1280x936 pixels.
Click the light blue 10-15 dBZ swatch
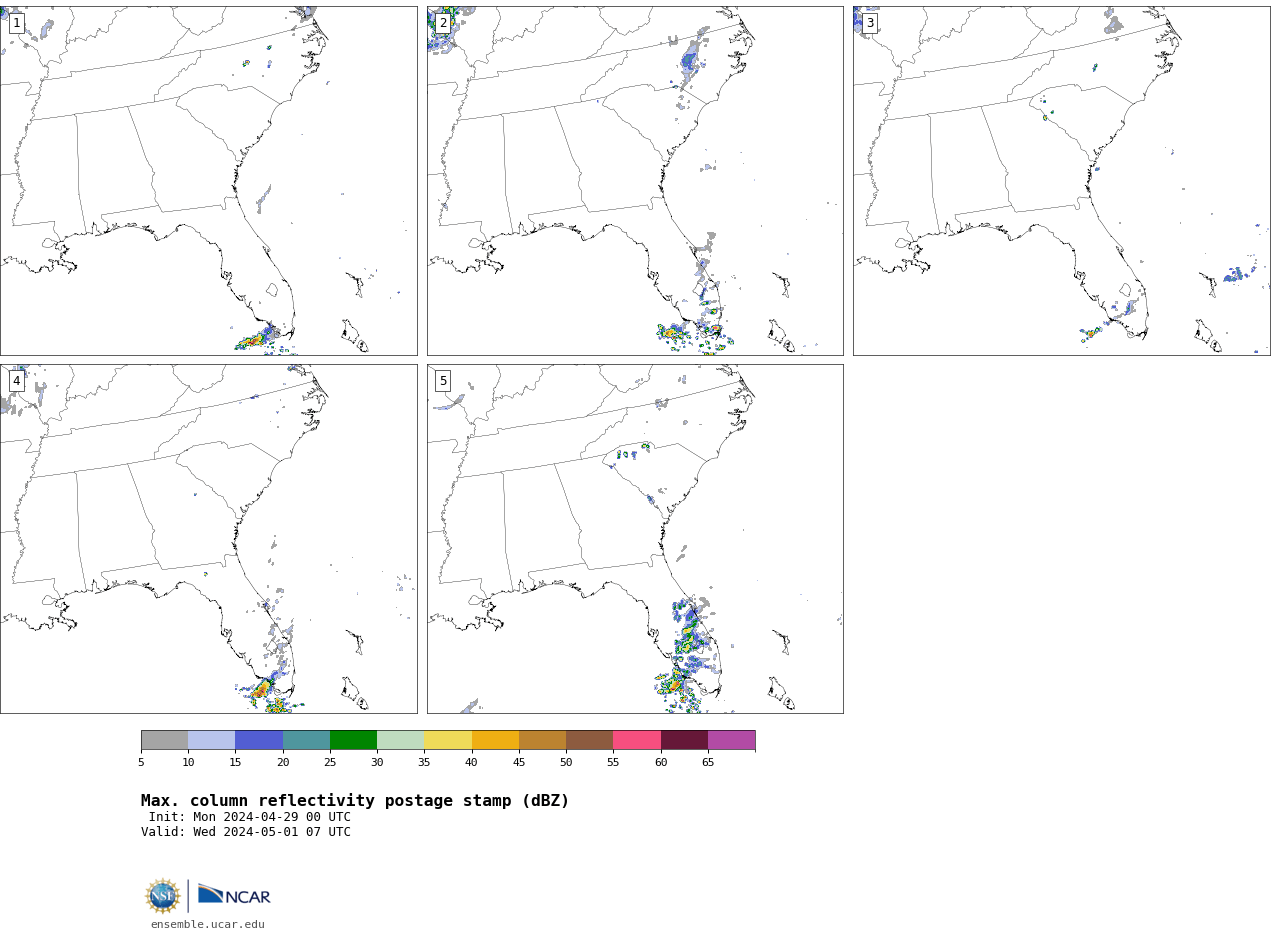tap(211, 740)
